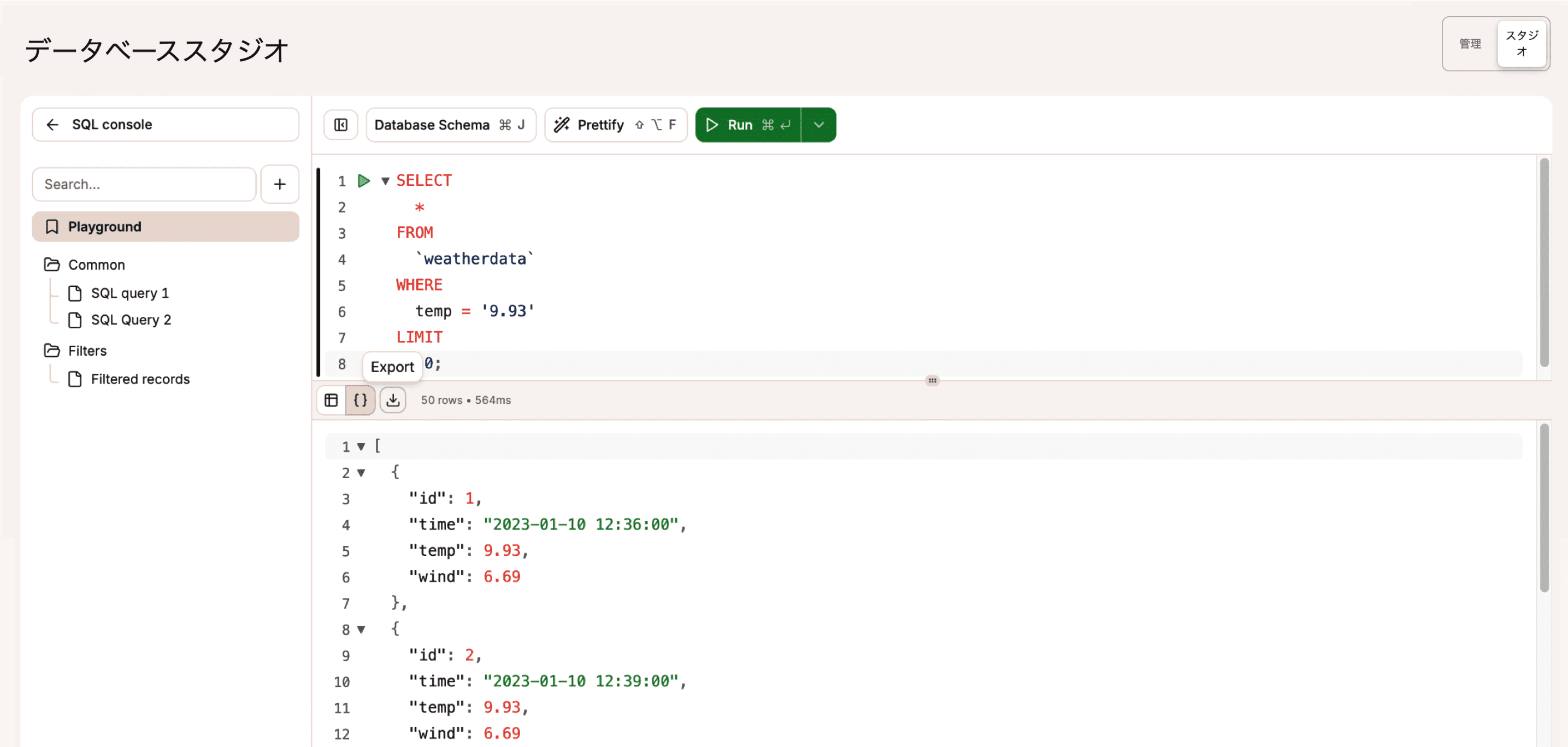This screenshot has height=747, width=1568.
Task: Focus the Search input field
Action: coord(144,184)
